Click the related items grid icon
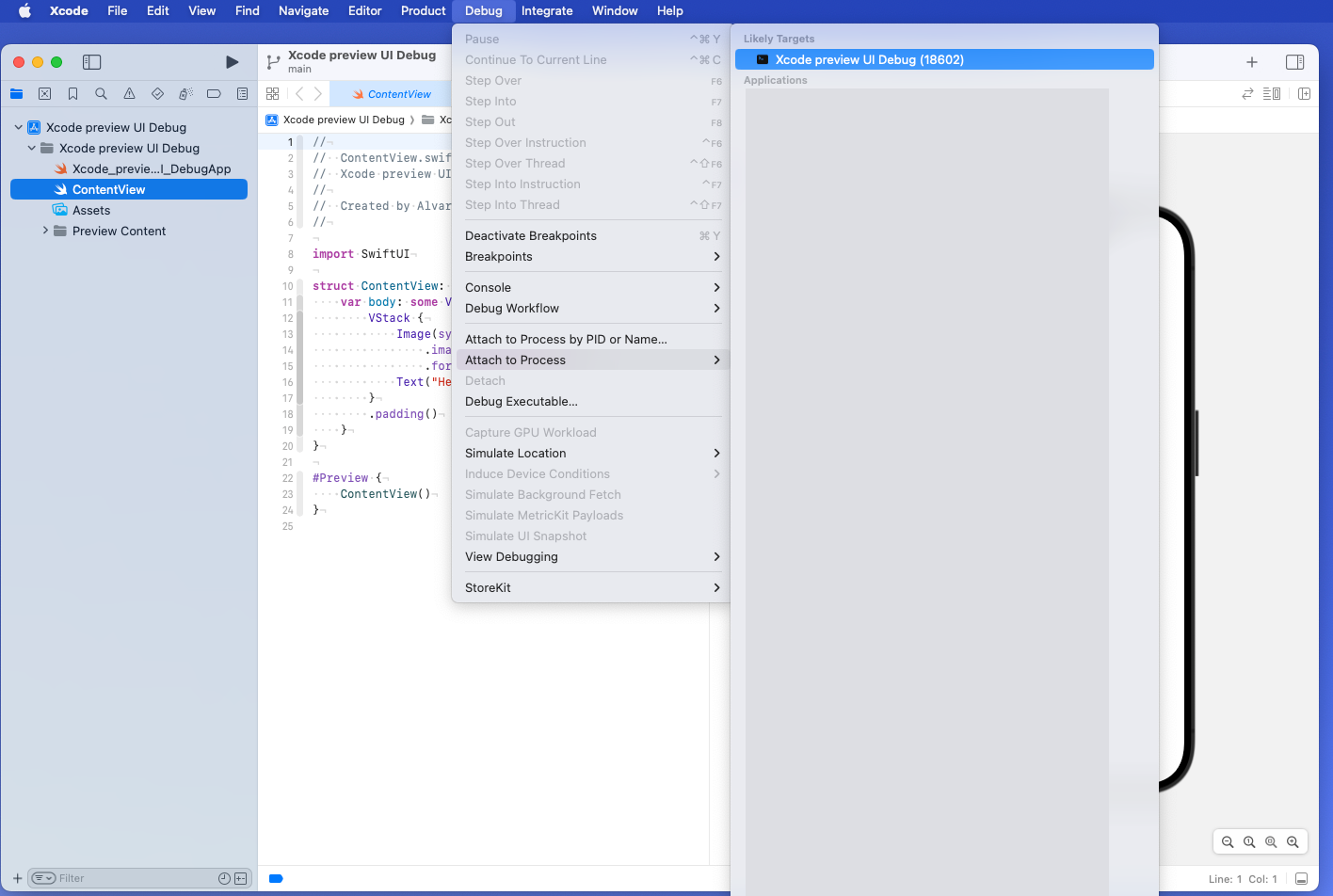The image size is (1333, 896). pos(272,94)
